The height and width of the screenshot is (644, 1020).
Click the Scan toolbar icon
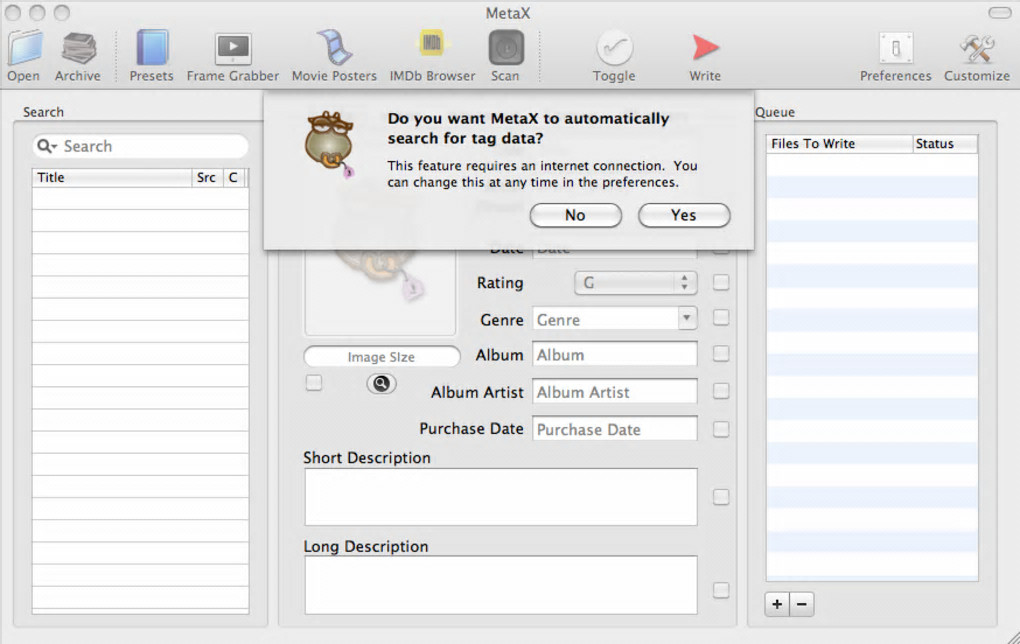(506, 47)
